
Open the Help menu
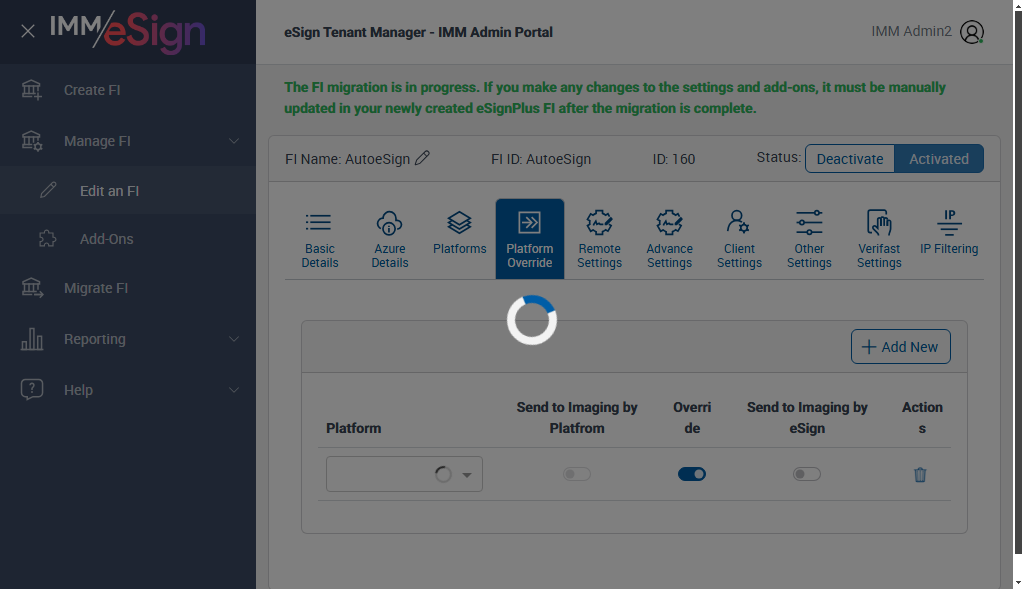[x=128, y=390]
